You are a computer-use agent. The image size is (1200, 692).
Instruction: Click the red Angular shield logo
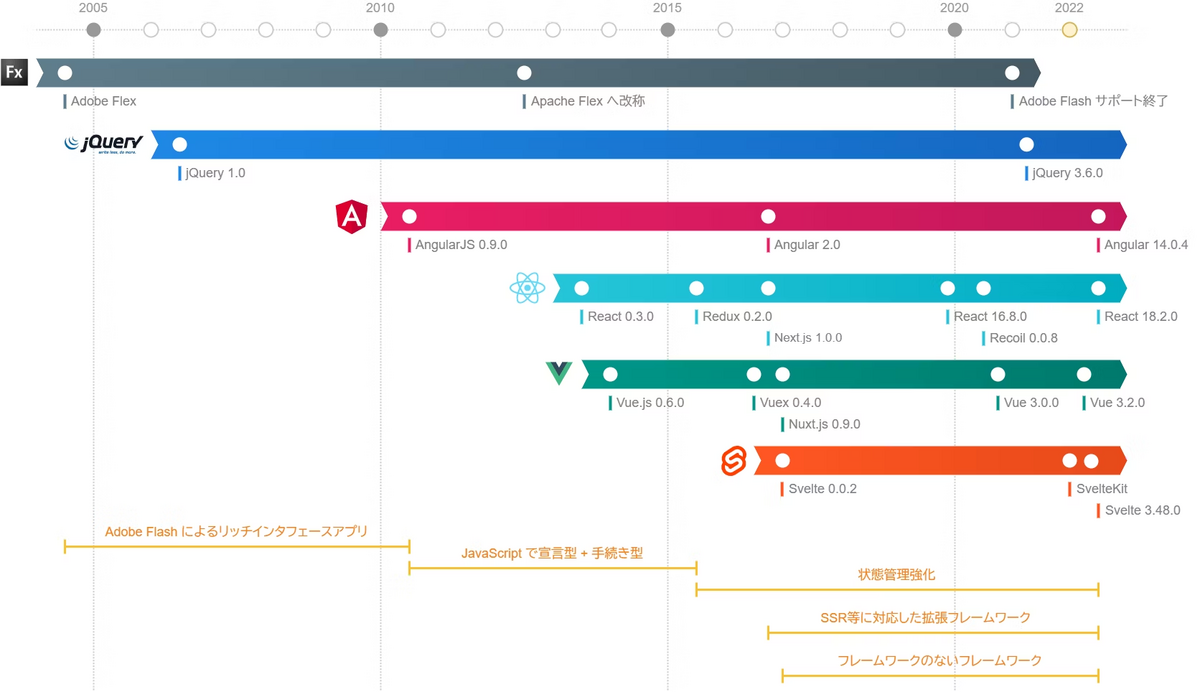coord(352,217)
